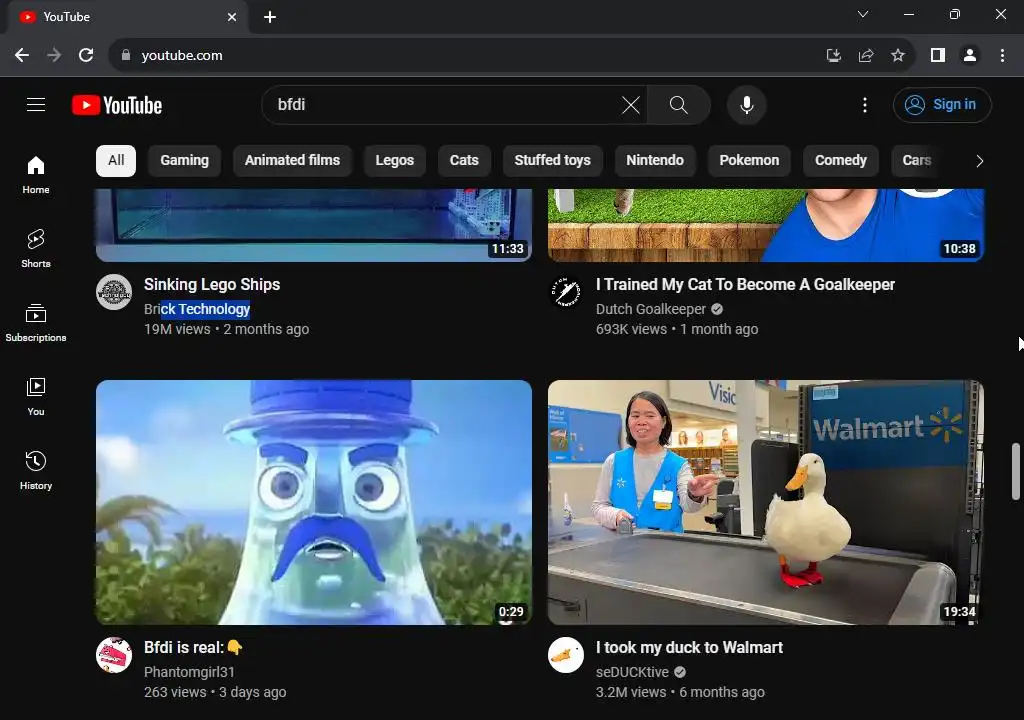Image resolution: width=1024 pixels, height=720 pixels.
Task: Clear the search box text
Action: (x=631, y=105)
